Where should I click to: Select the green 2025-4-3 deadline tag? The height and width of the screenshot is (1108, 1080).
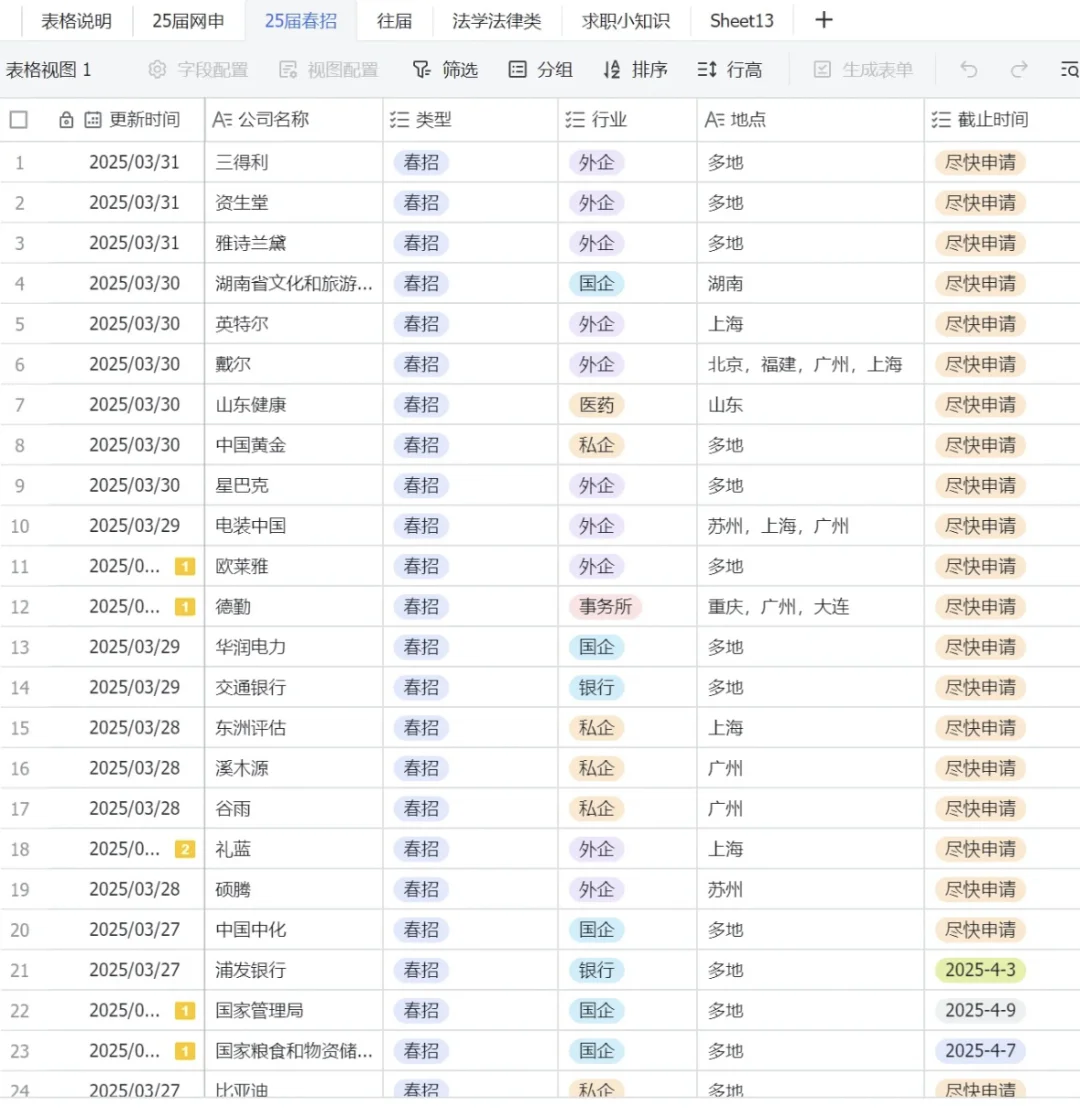tap(980, 970)
